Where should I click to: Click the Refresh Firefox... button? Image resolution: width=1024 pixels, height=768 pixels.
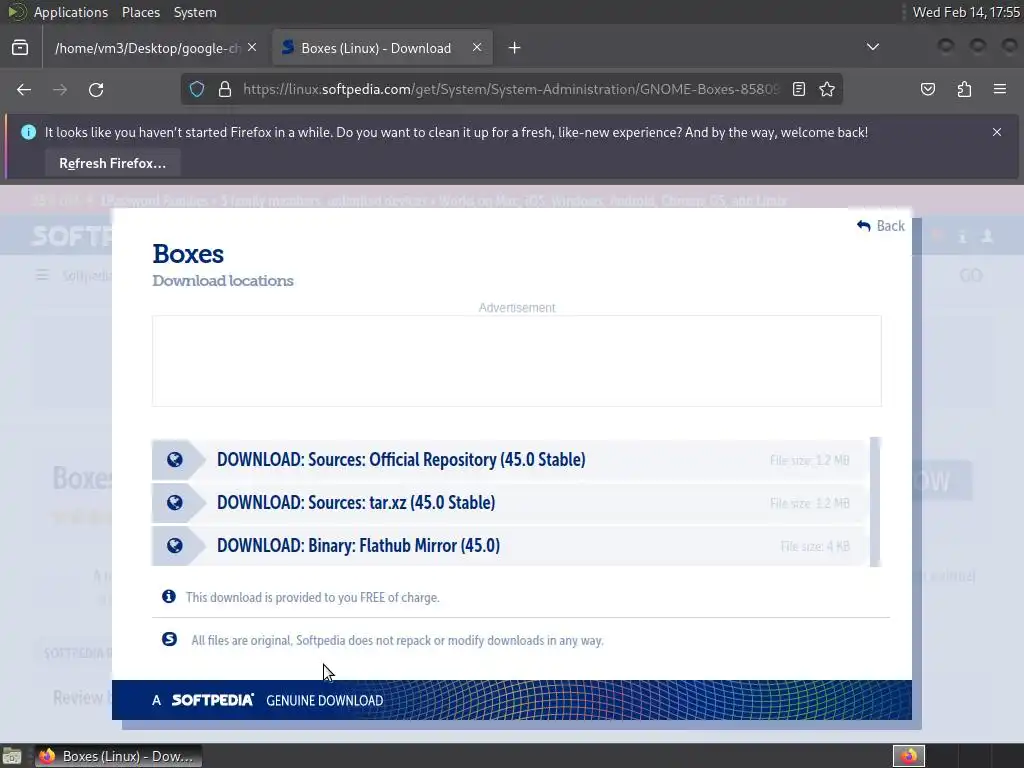(x=112, y=163)
